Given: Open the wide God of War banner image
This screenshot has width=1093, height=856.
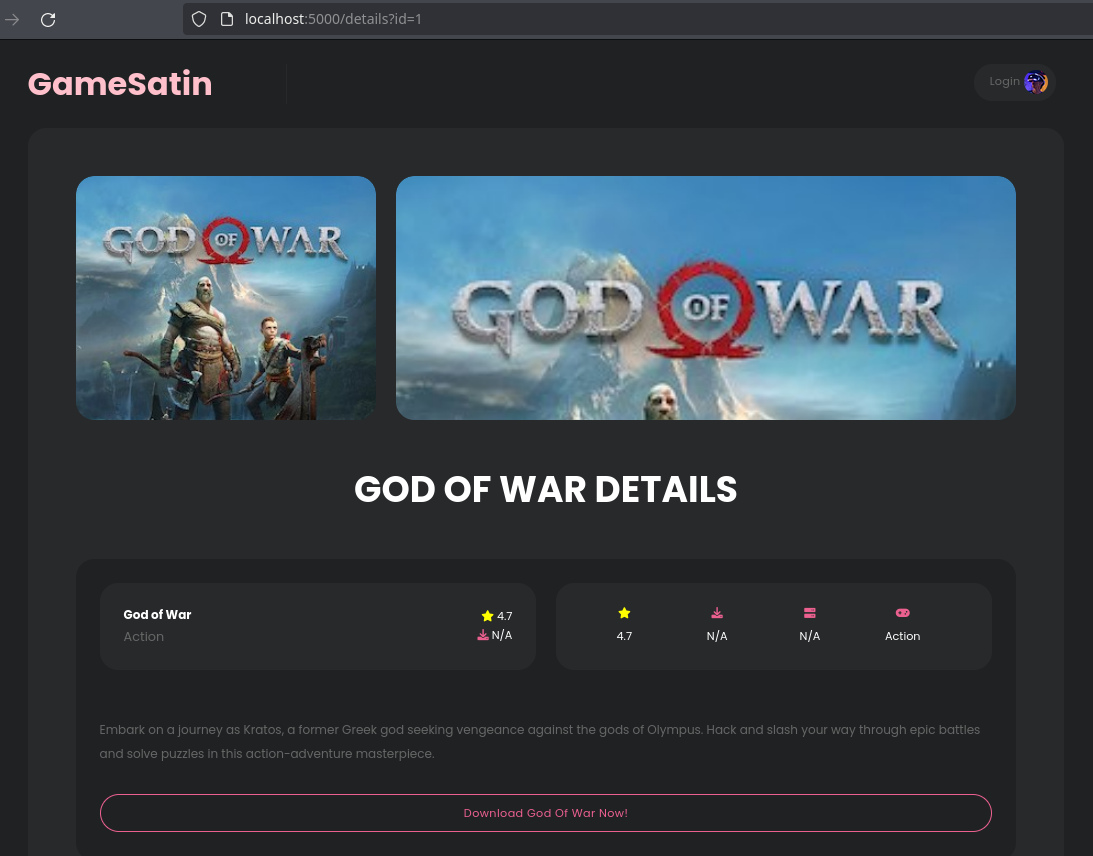Looking at the screenshot, I should tap(705, 298).
